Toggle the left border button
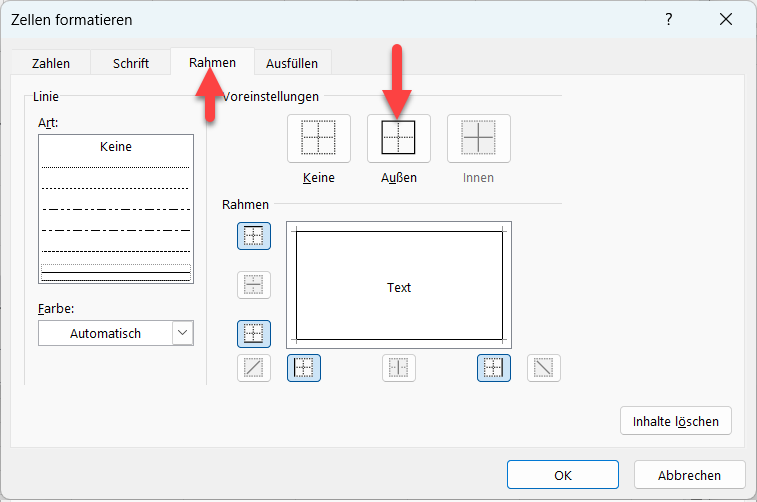The height and width of the screenshot is (502, 757). tap(304, 368)
